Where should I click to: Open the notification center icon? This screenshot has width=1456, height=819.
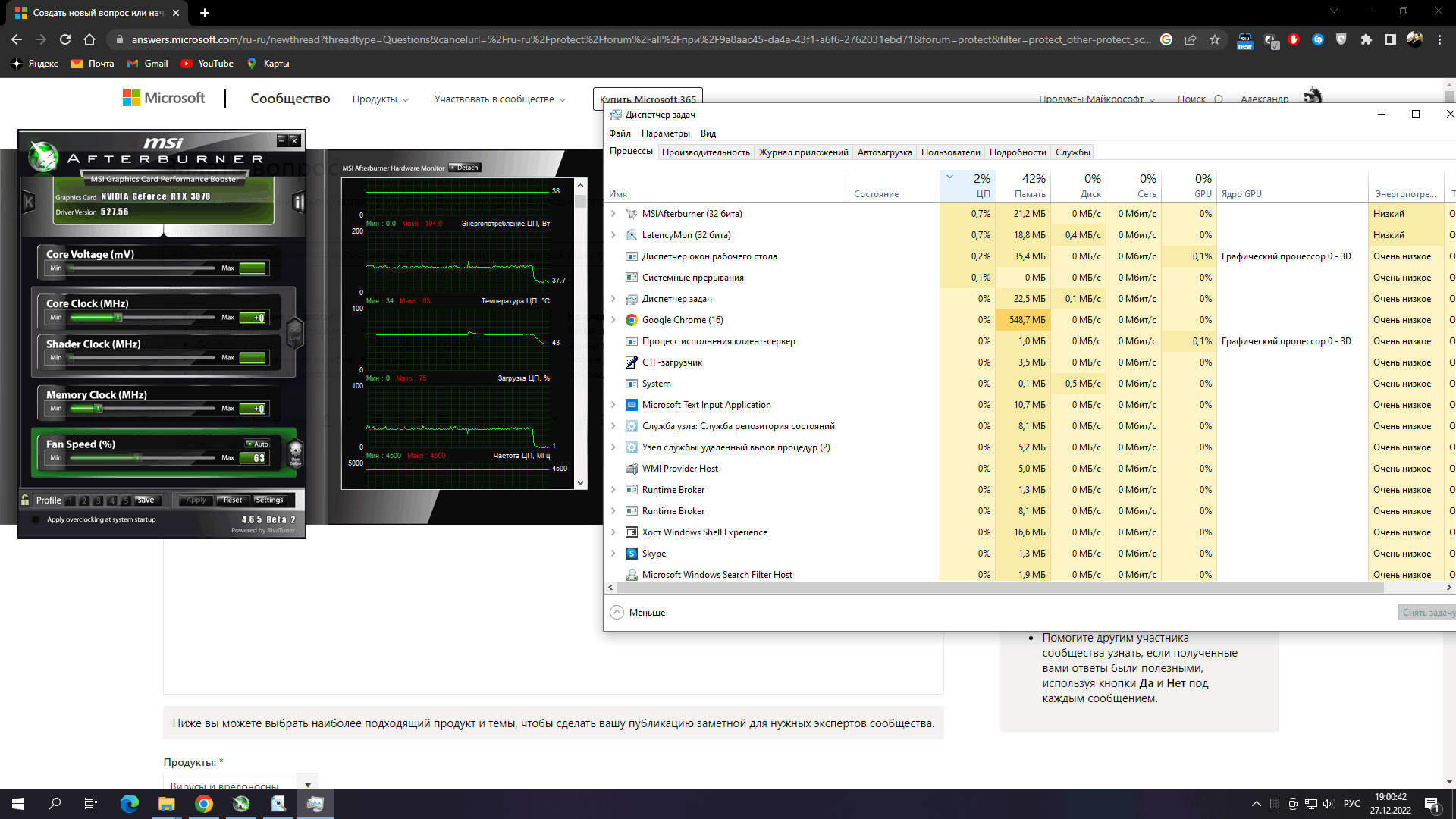[1432, 804]
